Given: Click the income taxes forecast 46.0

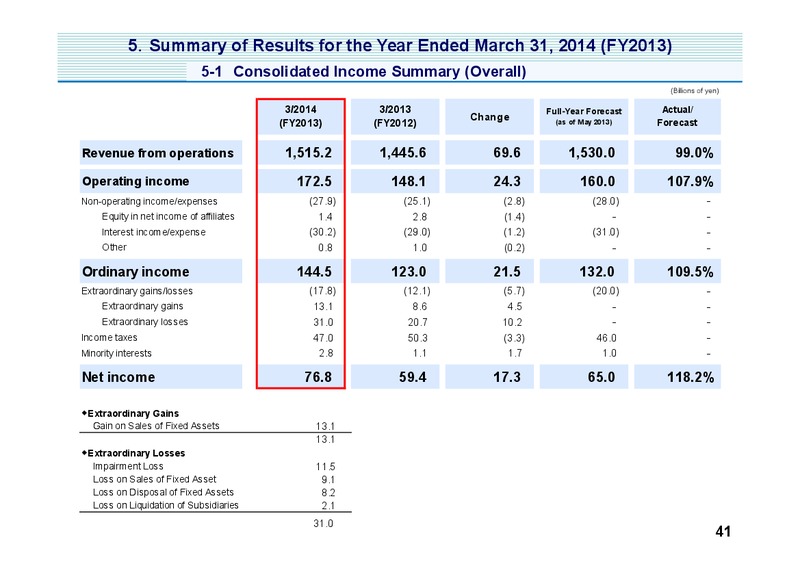Looking at the screenshot, I should click(606, 338).
